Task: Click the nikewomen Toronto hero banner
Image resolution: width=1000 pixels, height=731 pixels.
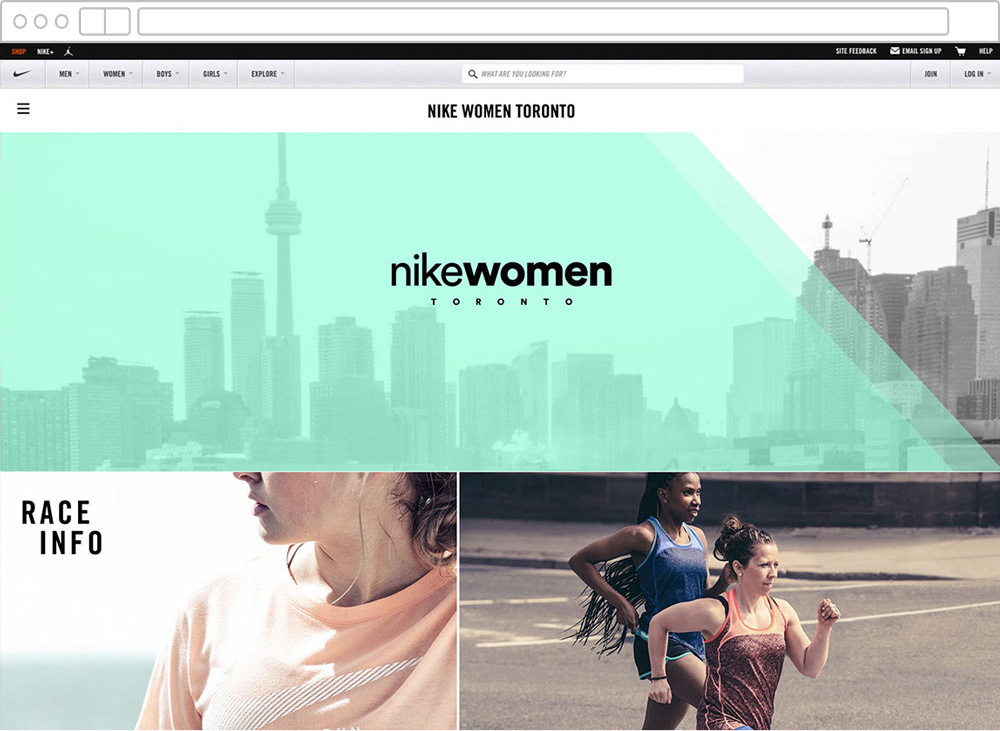Action: [500, 302]
